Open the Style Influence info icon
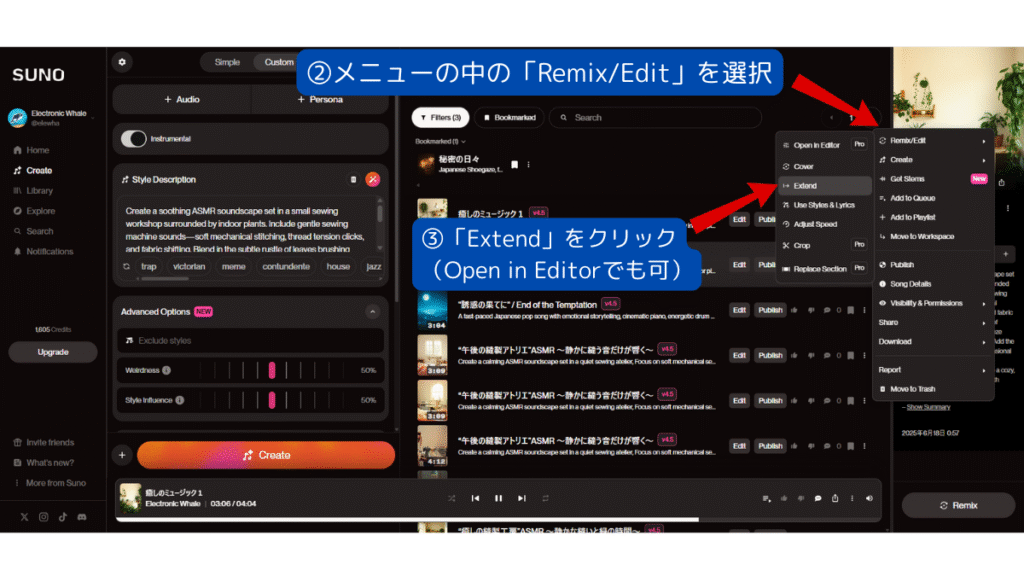The image size is (1024, 576). [180, 400]
